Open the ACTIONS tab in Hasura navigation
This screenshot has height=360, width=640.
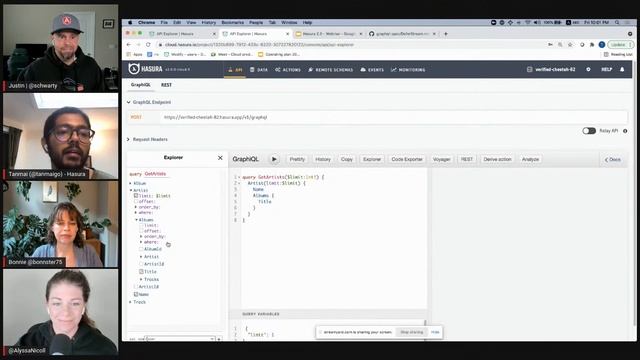288,70
